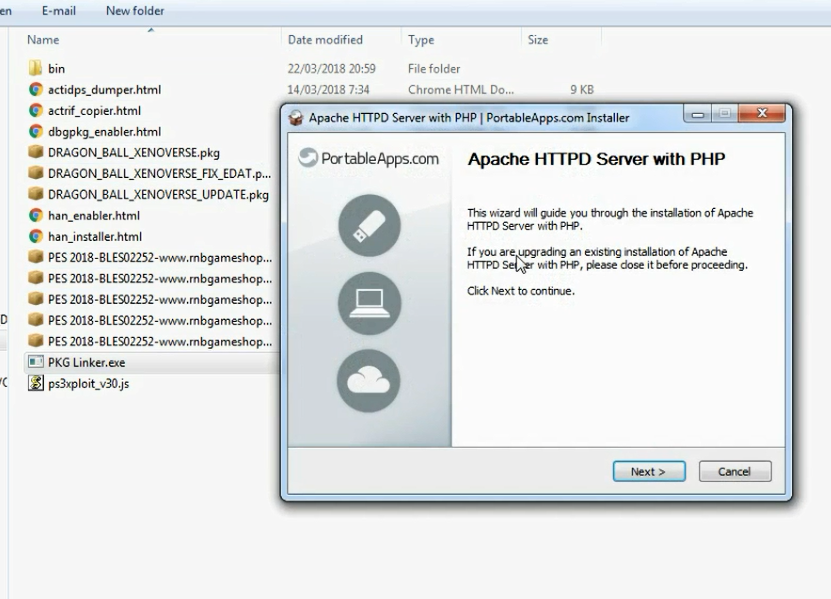Image resolution: width=831 pixels, height=599 pixels.
Task: Select dbgpkg_enabler.html file name
Action: [x=104, y=131]
